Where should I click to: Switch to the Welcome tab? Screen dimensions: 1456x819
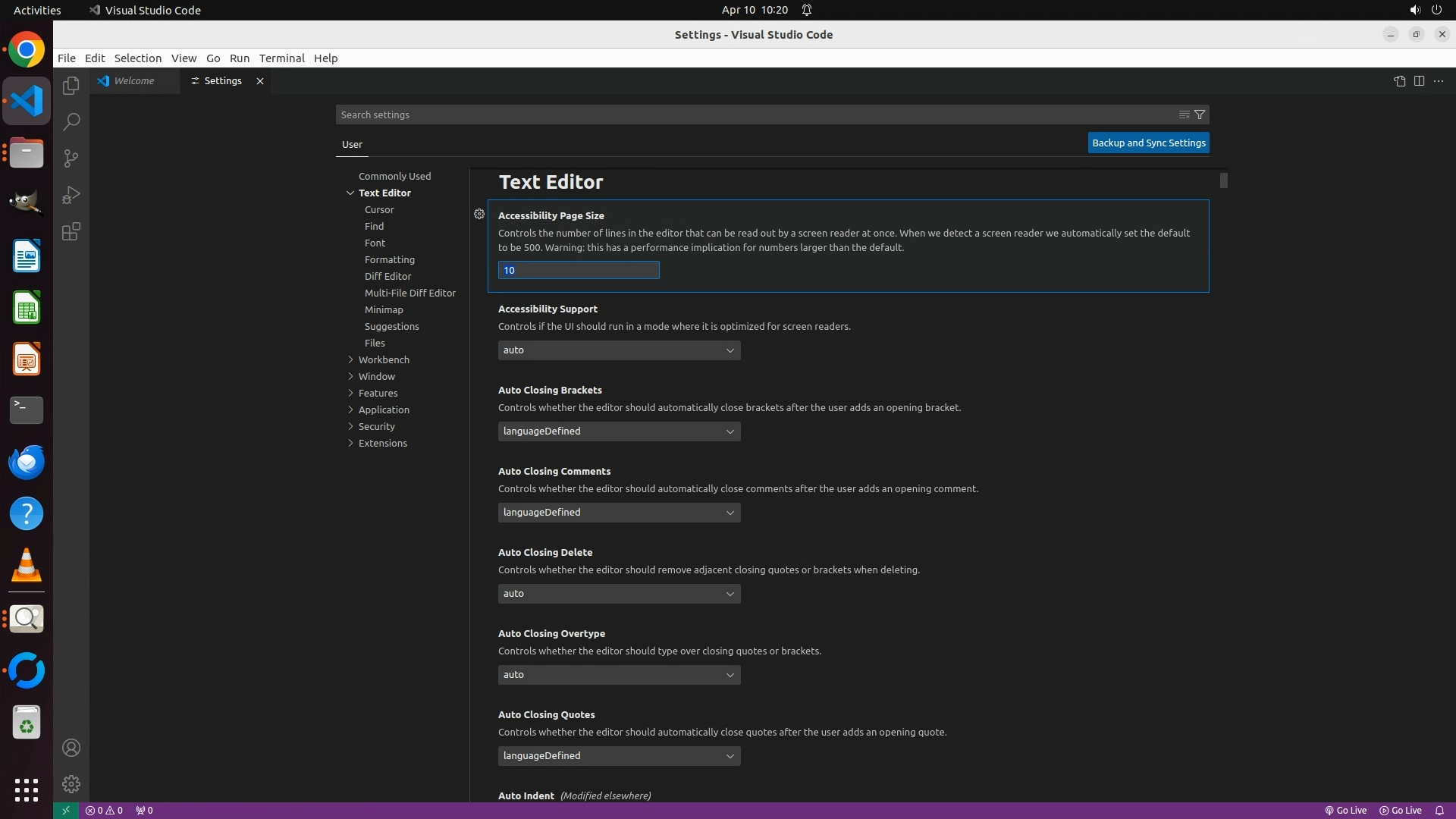(x=134, y=81)
